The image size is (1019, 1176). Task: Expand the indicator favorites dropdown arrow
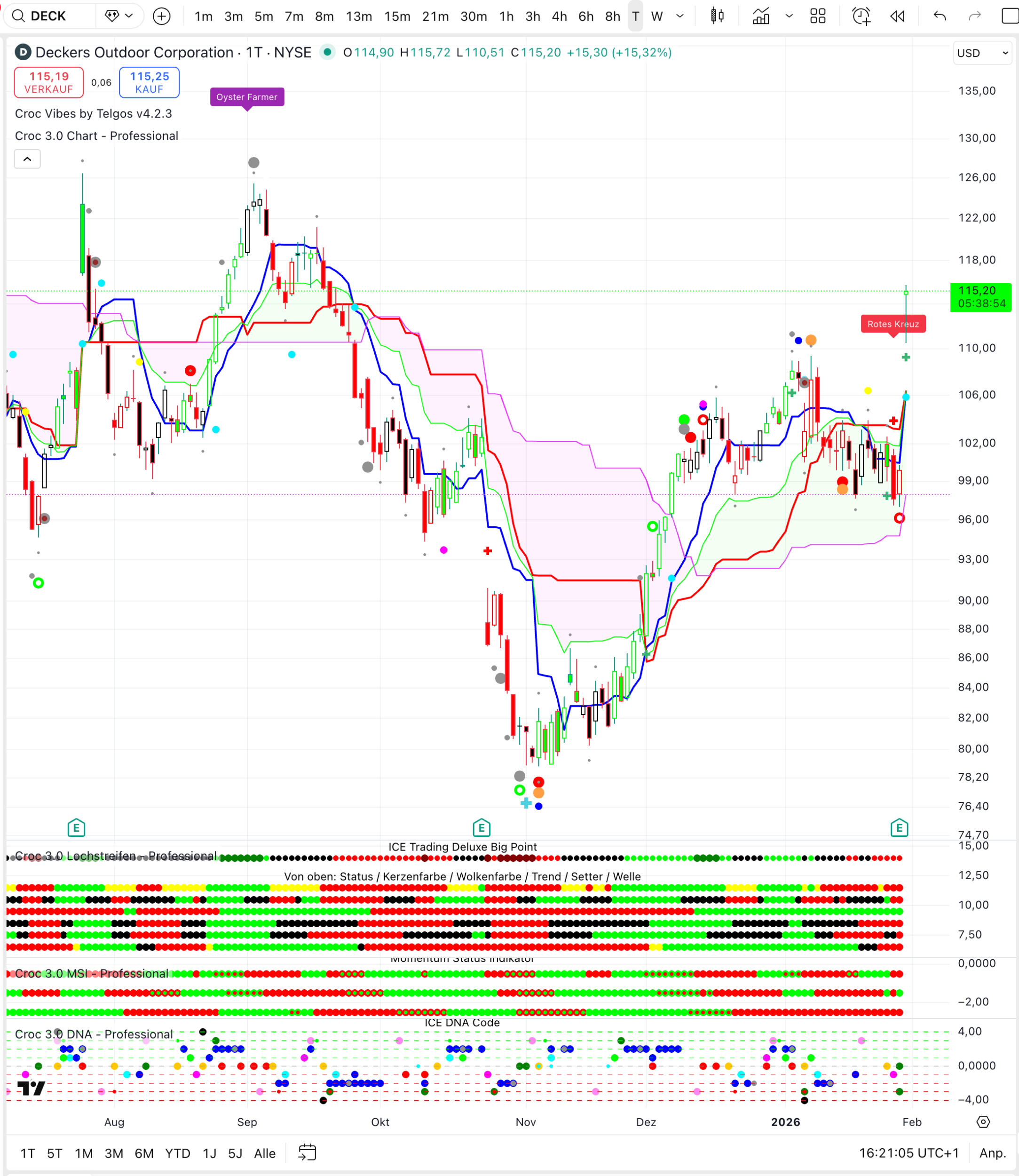point(789,16)
